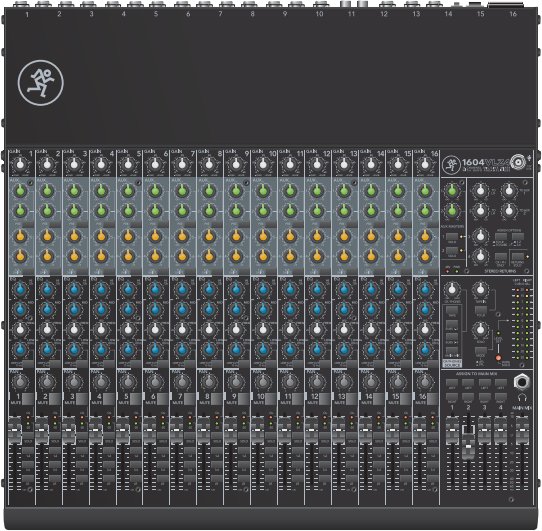Assign subgroup 3 to main mix Right
This screenshot has width=542, height=531.
coord(485,397)
